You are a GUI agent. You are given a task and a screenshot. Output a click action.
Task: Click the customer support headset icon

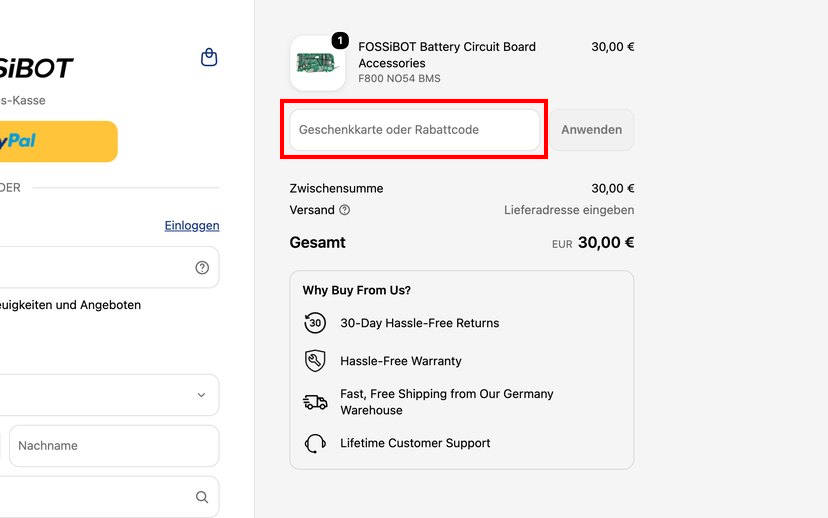tap(315, 443)
